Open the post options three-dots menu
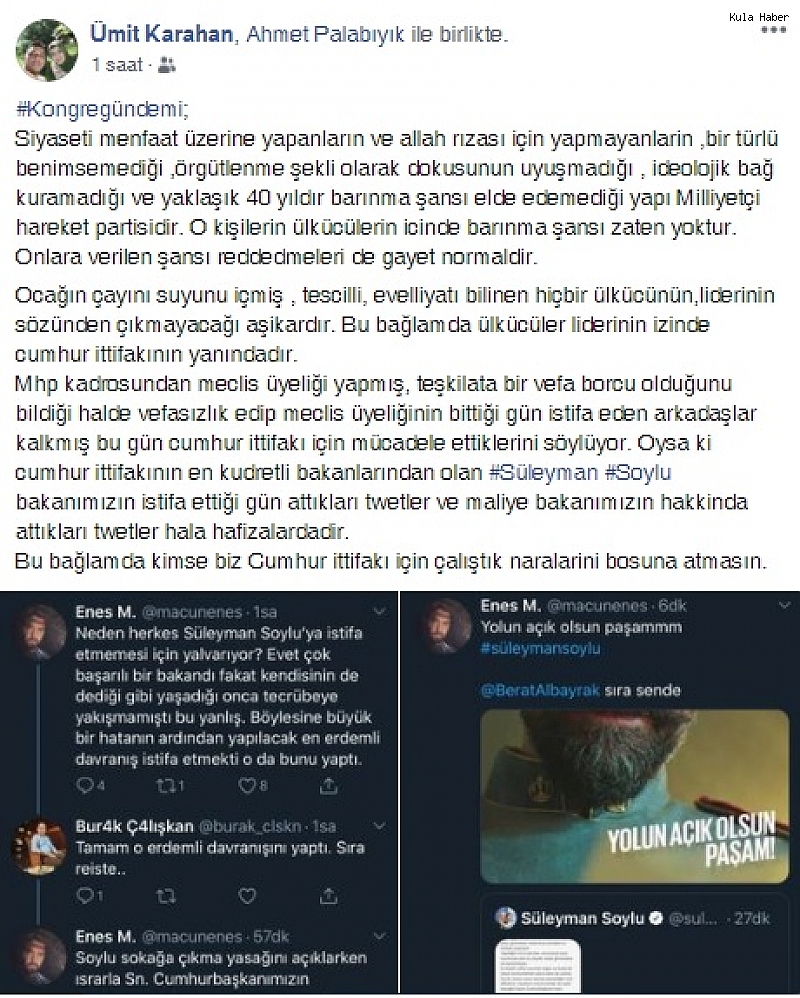Screen dimensions: 800x998 coord(774,30)
